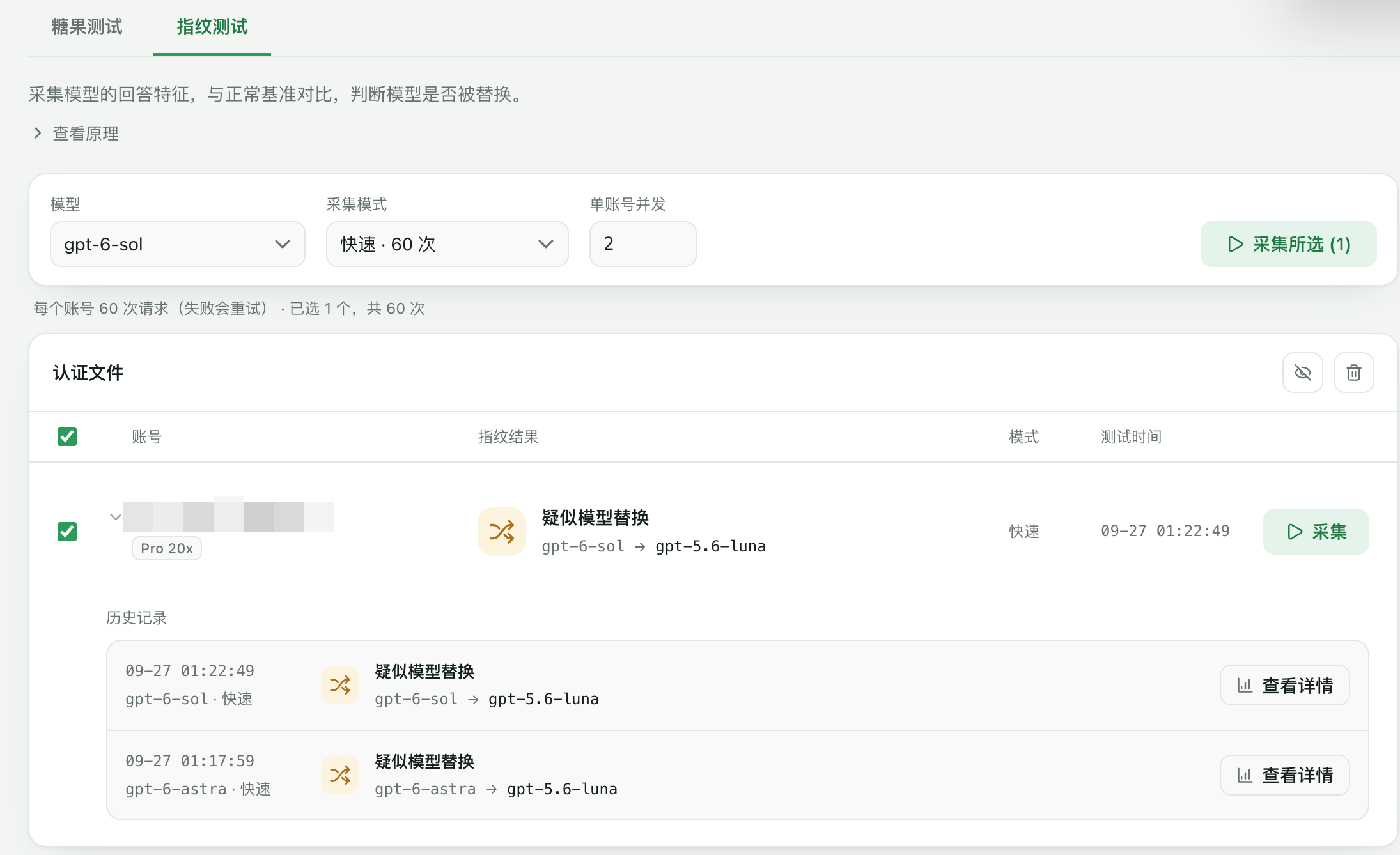This screenshot has height=855, width=1400.
Task: Click the main row timestamp 09-27 01:22:49
Action: [1165, 531]
